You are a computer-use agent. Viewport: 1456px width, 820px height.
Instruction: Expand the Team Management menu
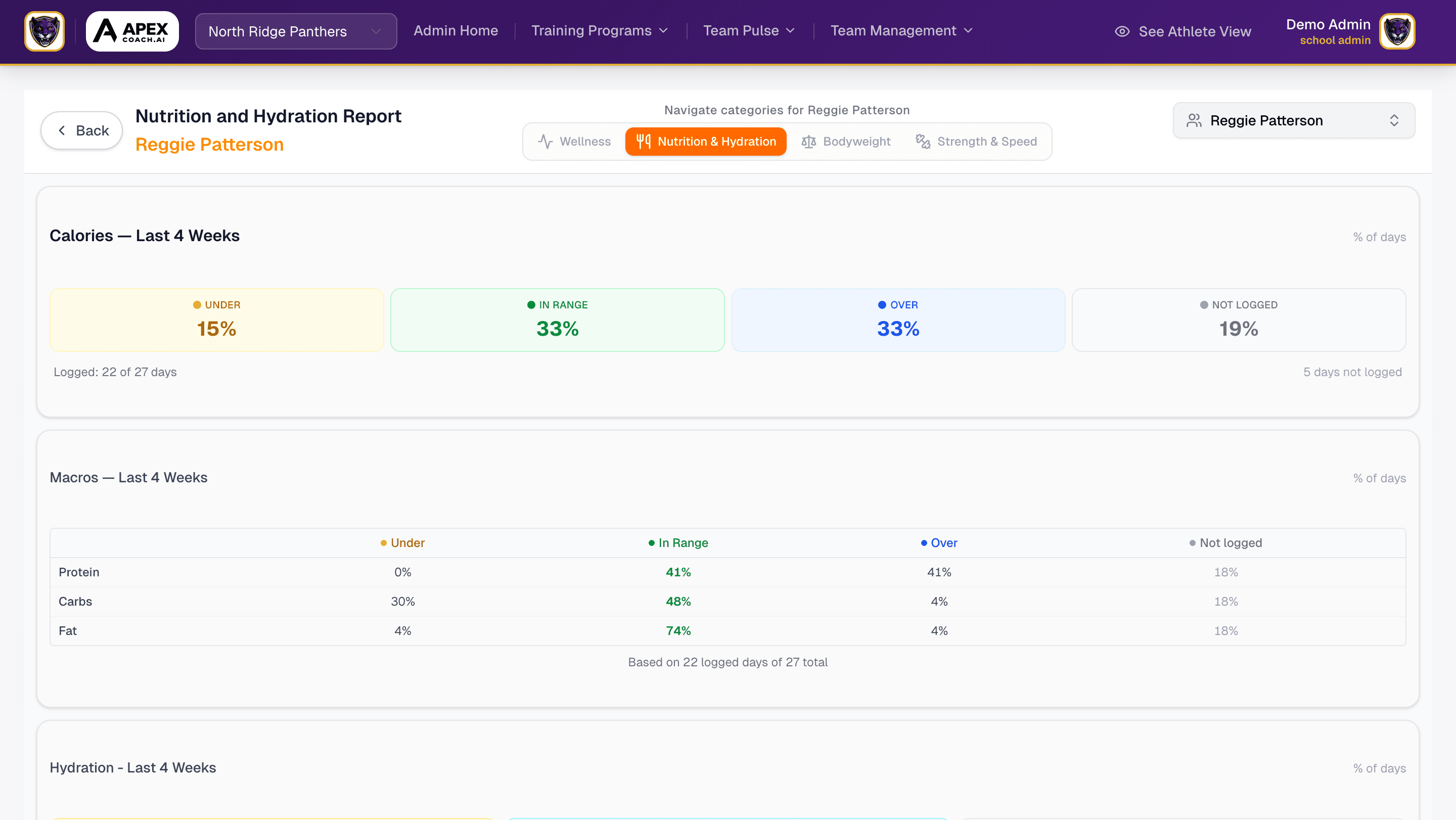pos(901,30)
